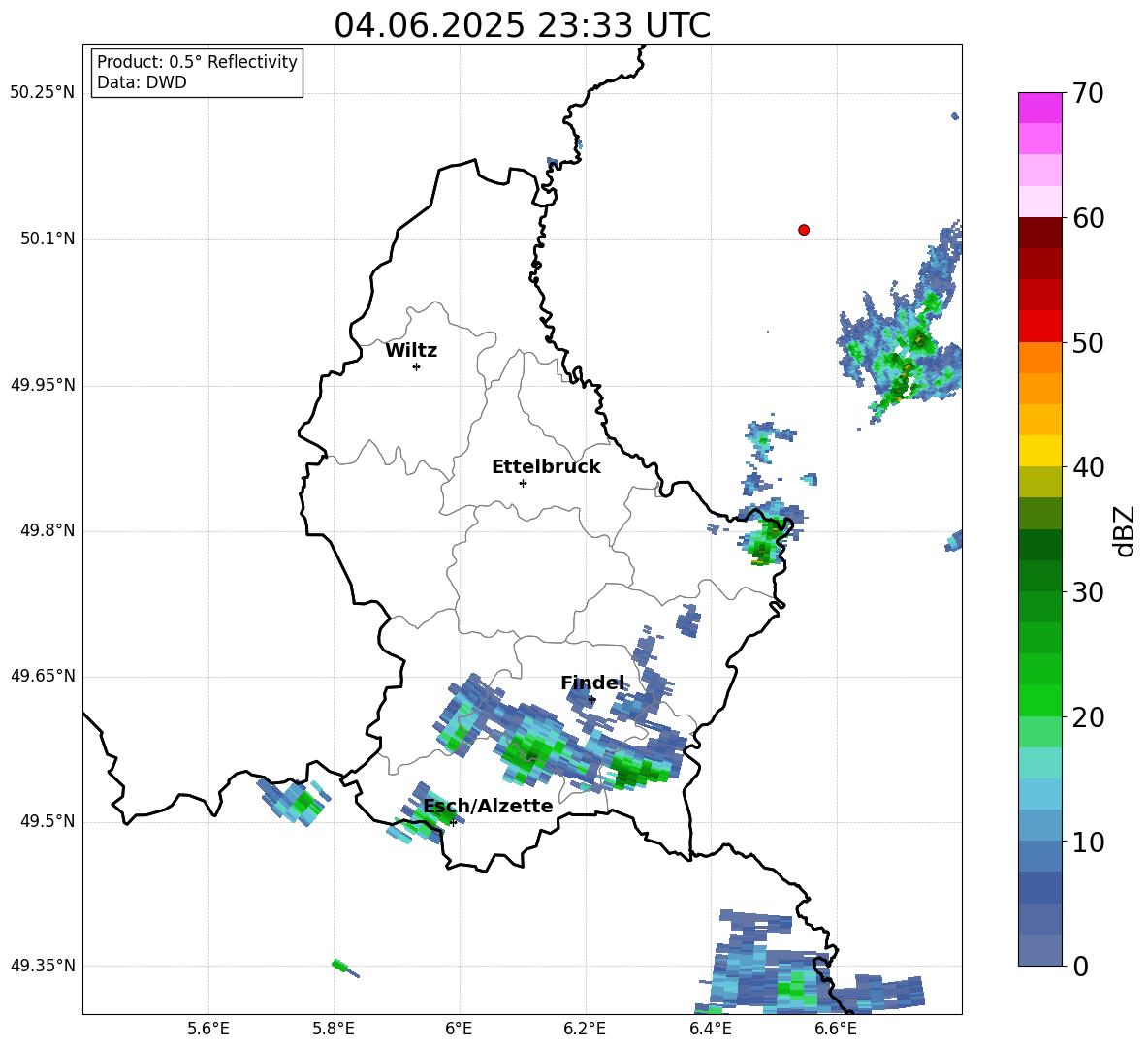Screen dimensions: 1148x1048
Task: Click the red dot station marker
Action: [x=803, y=230]
